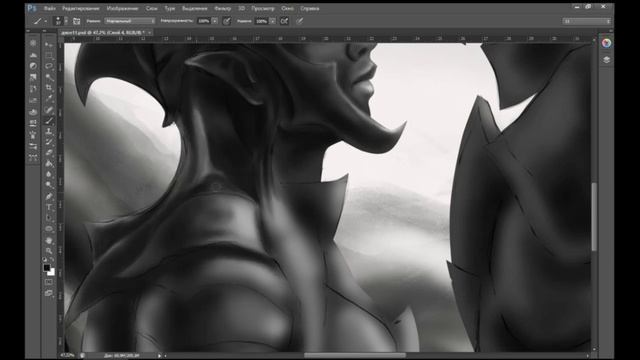Open the Справка menu

[x=310, y=8]
